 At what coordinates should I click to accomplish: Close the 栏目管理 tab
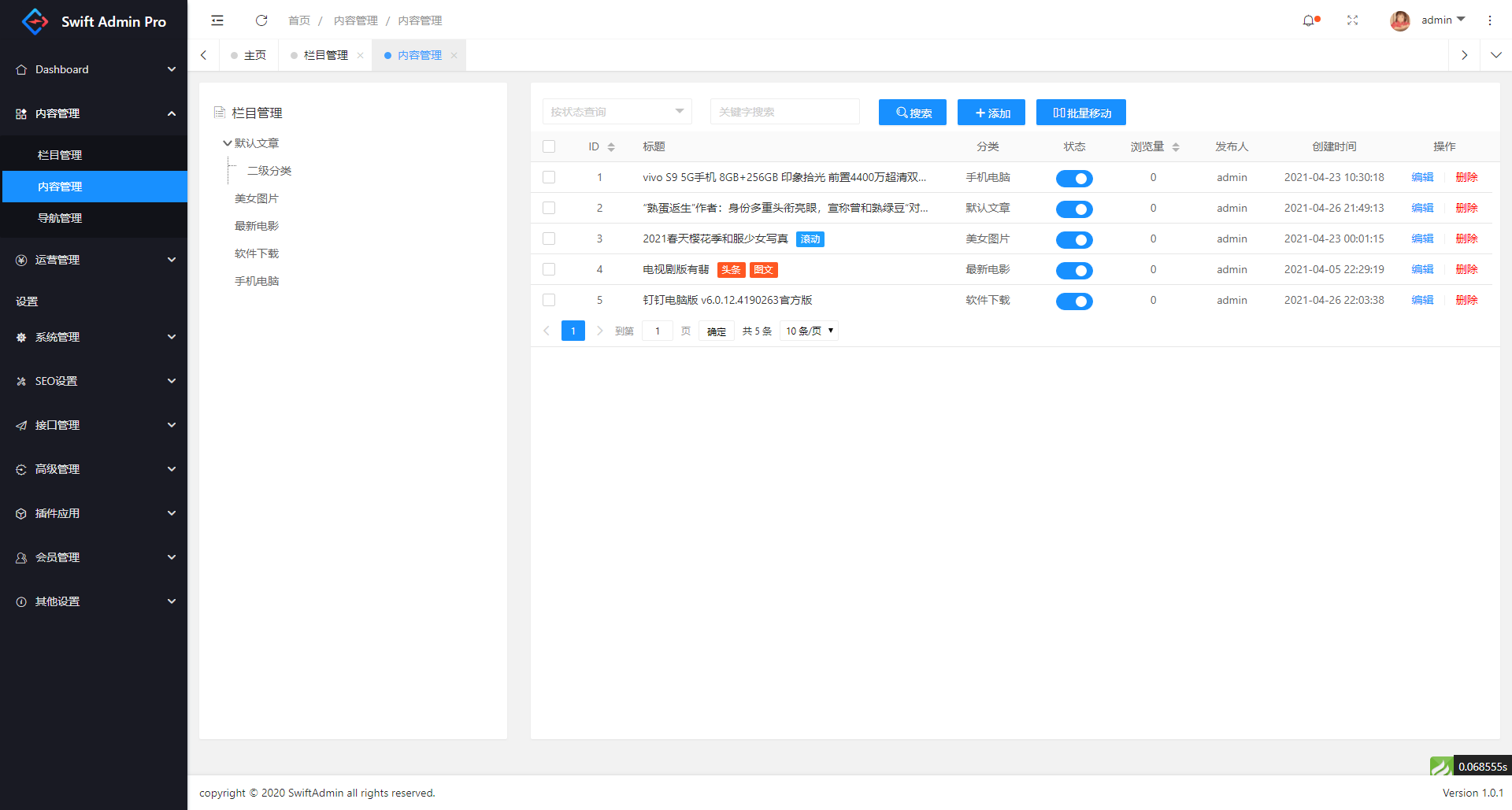pyautogui.click(x=360, y=55)
